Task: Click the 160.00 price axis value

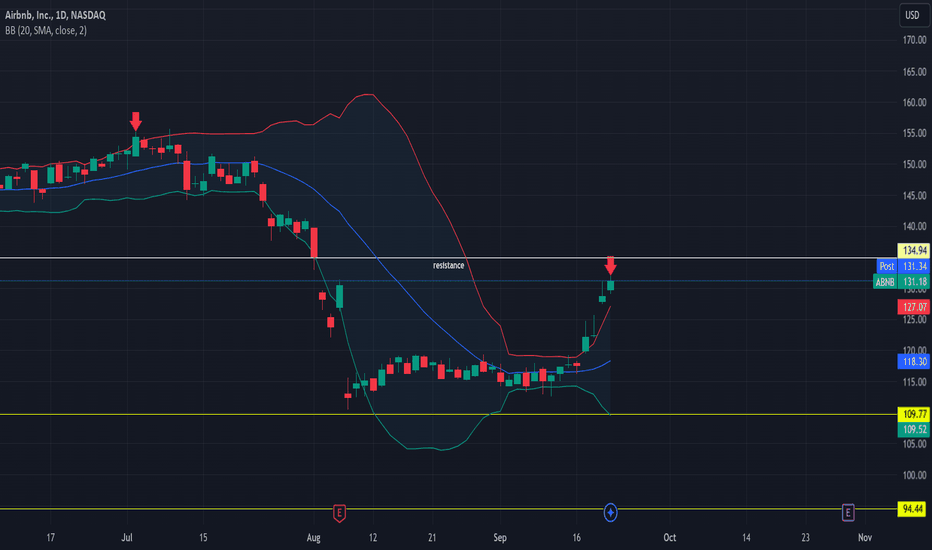Action: [x=914, y=102]
